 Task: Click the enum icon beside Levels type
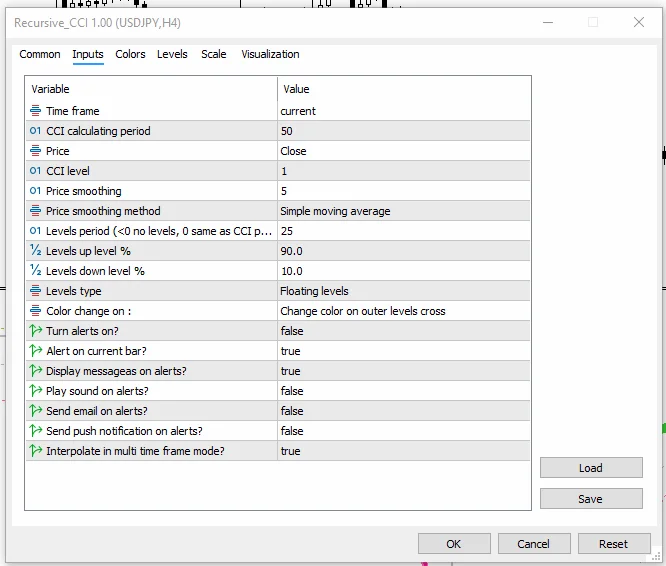tap(35, 290)
